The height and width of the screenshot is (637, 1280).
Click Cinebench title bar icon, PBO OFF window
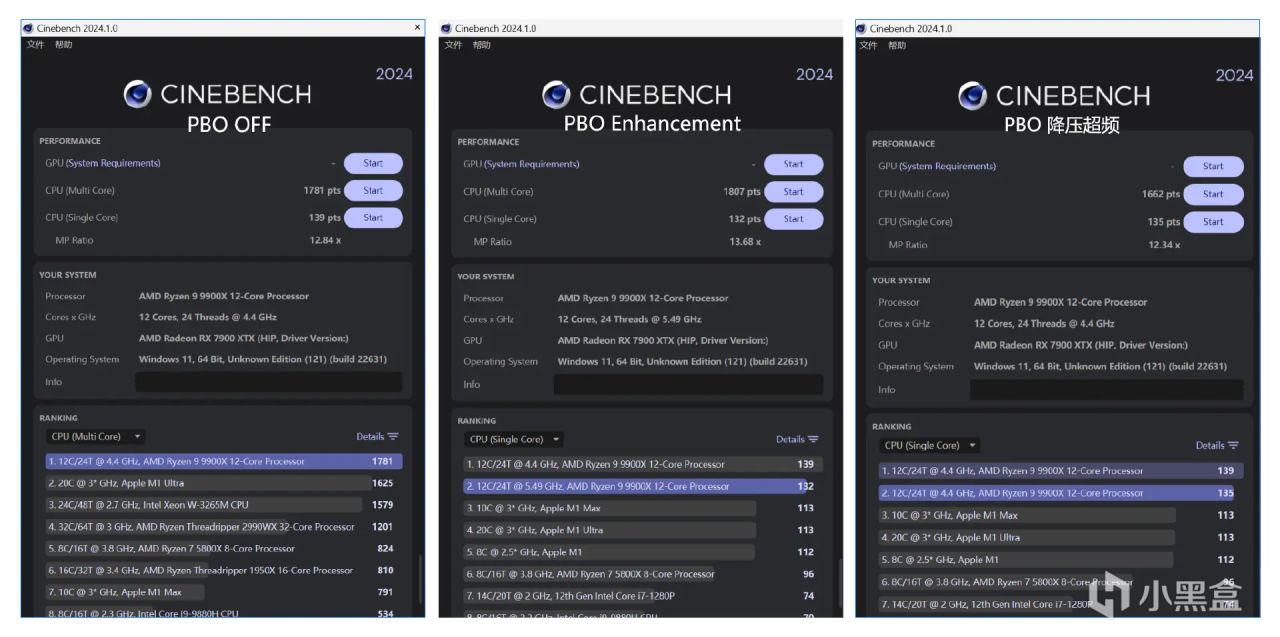tap(28, 28)
